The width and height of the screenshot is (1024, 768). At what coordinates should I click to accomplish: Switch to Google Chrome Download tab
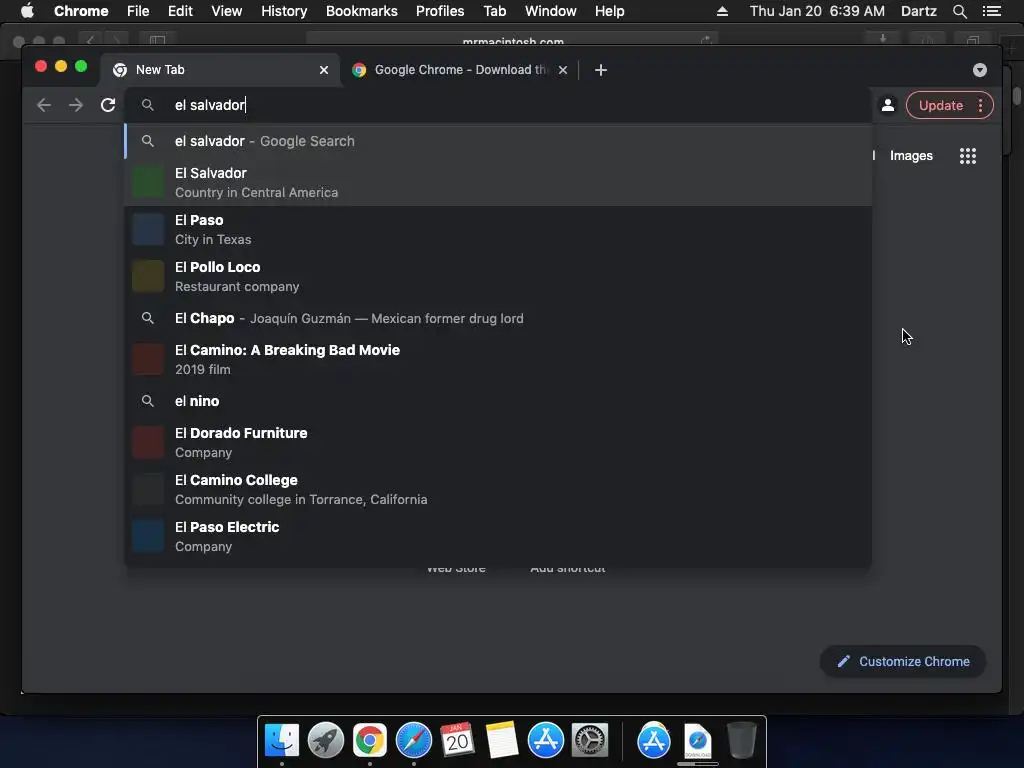(460, 70)
